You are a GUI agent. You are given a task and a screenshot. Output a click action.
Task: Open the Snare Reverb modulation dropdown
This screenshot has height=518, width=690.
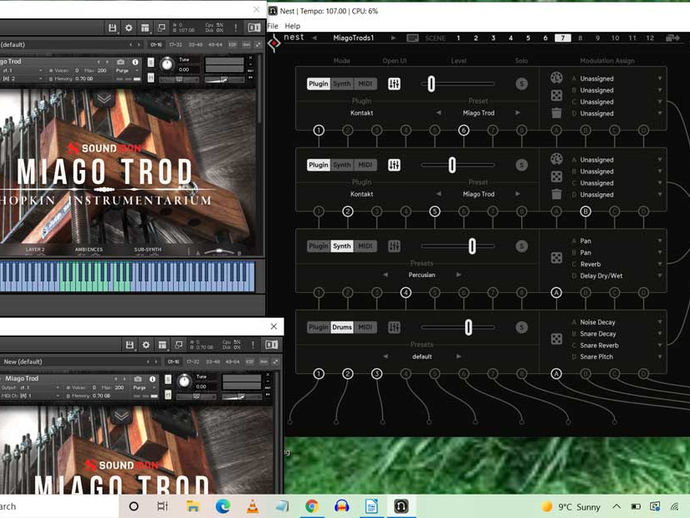[x=617, y=345]
